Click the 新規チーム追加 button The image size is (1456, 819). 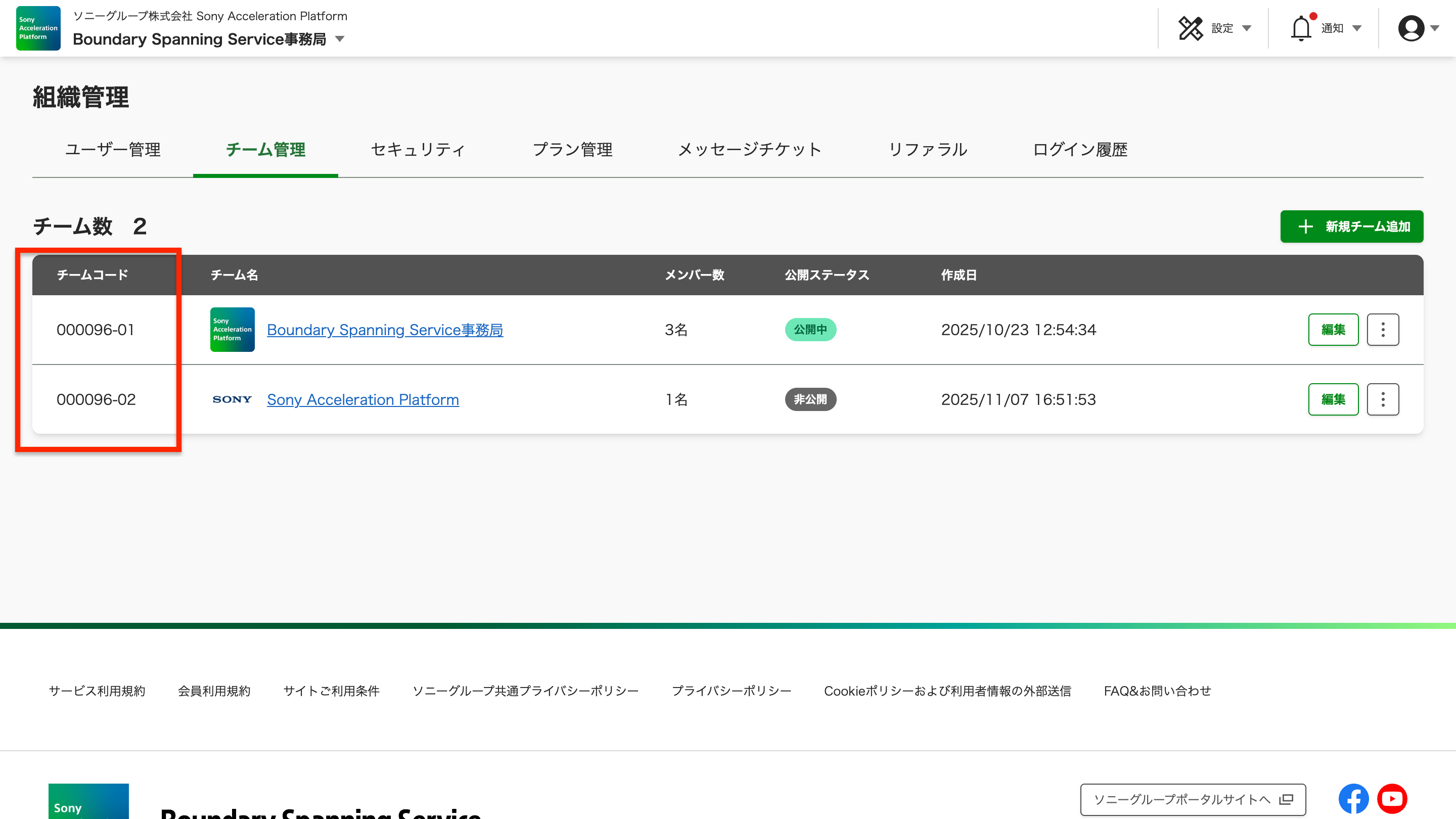click(x=1351, y=226)
